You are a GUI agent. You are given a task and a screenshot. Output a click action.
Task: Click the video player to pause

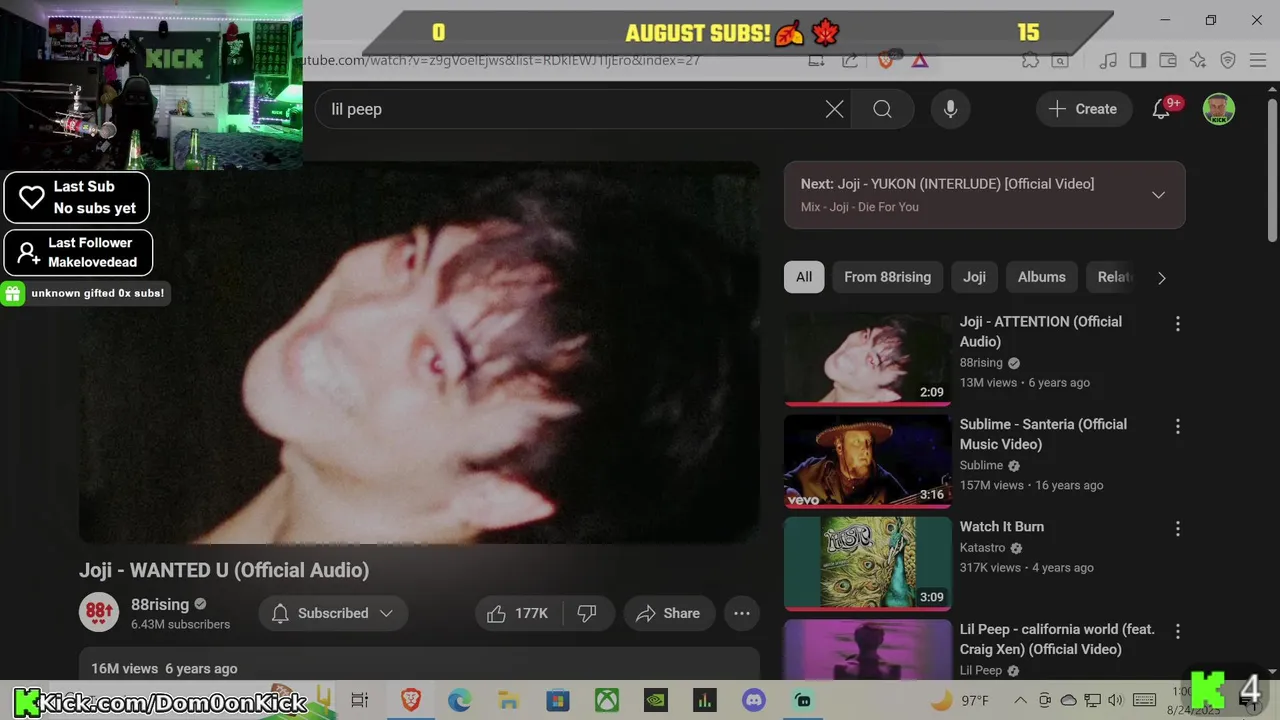(420, 352)
